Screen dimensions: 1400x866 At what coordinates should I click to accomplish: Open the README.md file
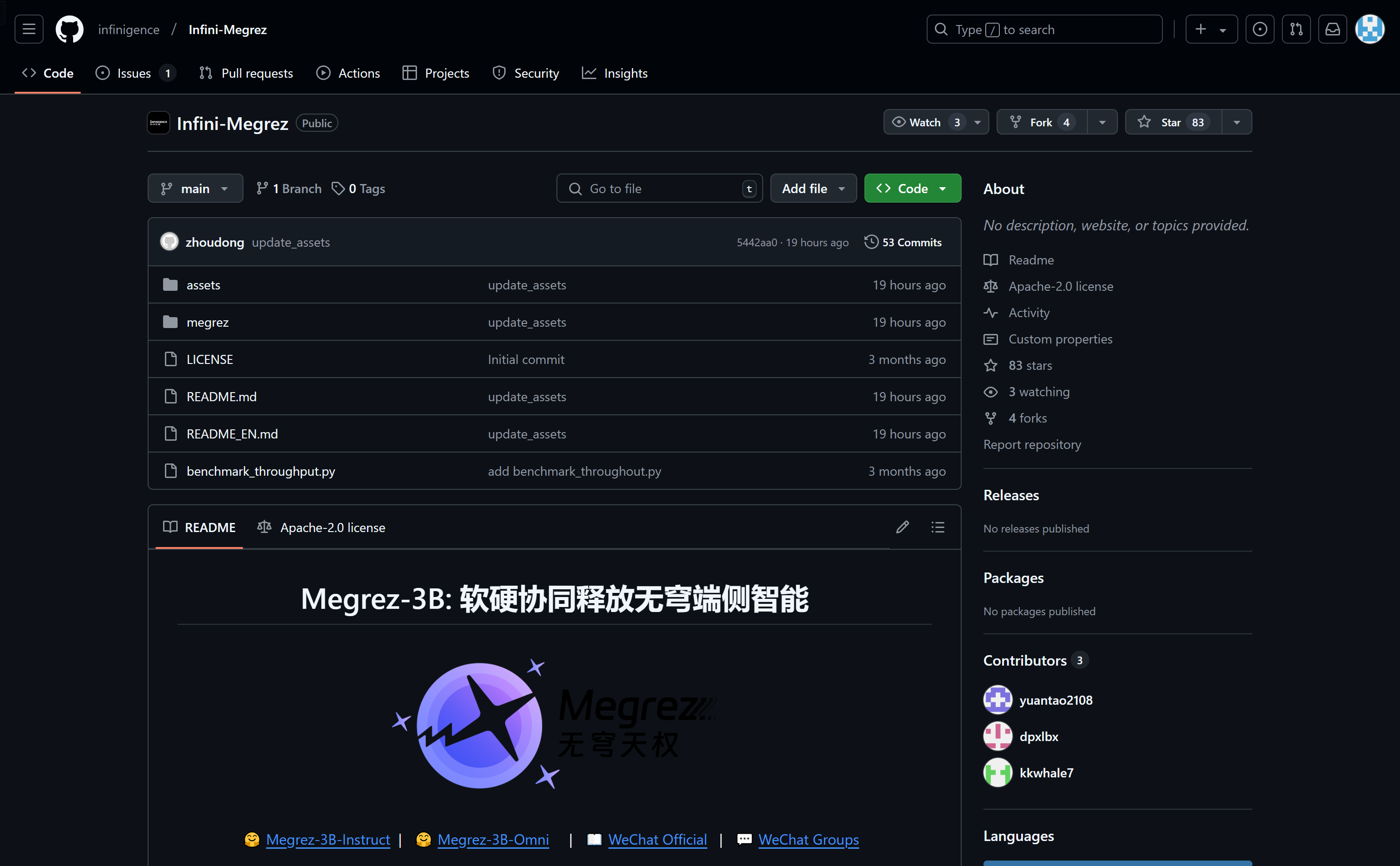(x=221, y=396)
